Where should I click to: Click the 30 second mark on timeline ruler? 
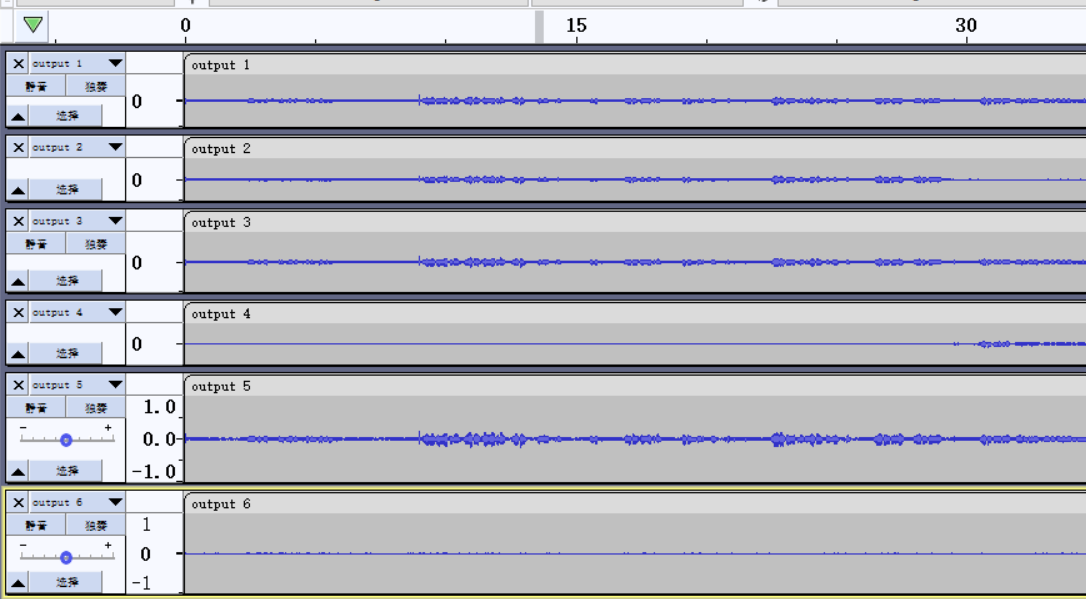pos(966,26)
